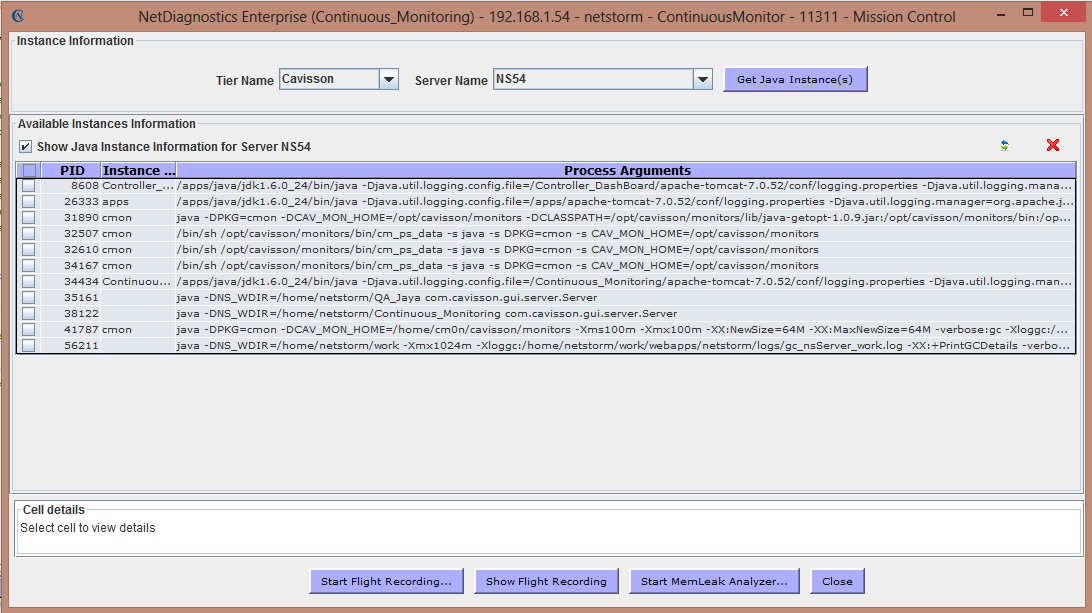Click arguments with java-getopt-1.0.9.jar
The image size is (1092, 613).
pyautogui.click(x=625, y=218)
